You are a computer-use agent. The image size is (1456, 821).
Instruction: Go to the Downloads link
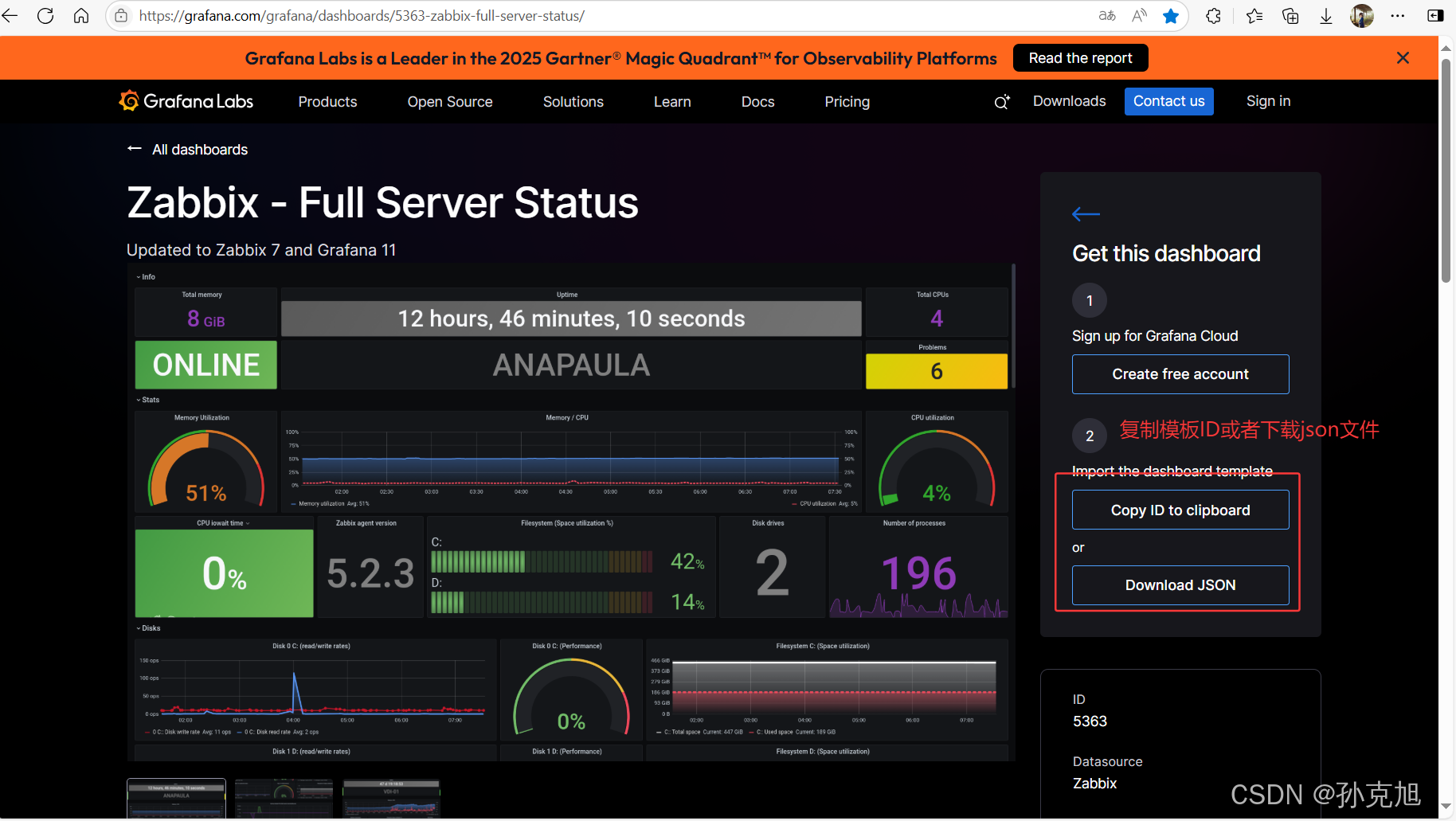(x=1070, y=101)
